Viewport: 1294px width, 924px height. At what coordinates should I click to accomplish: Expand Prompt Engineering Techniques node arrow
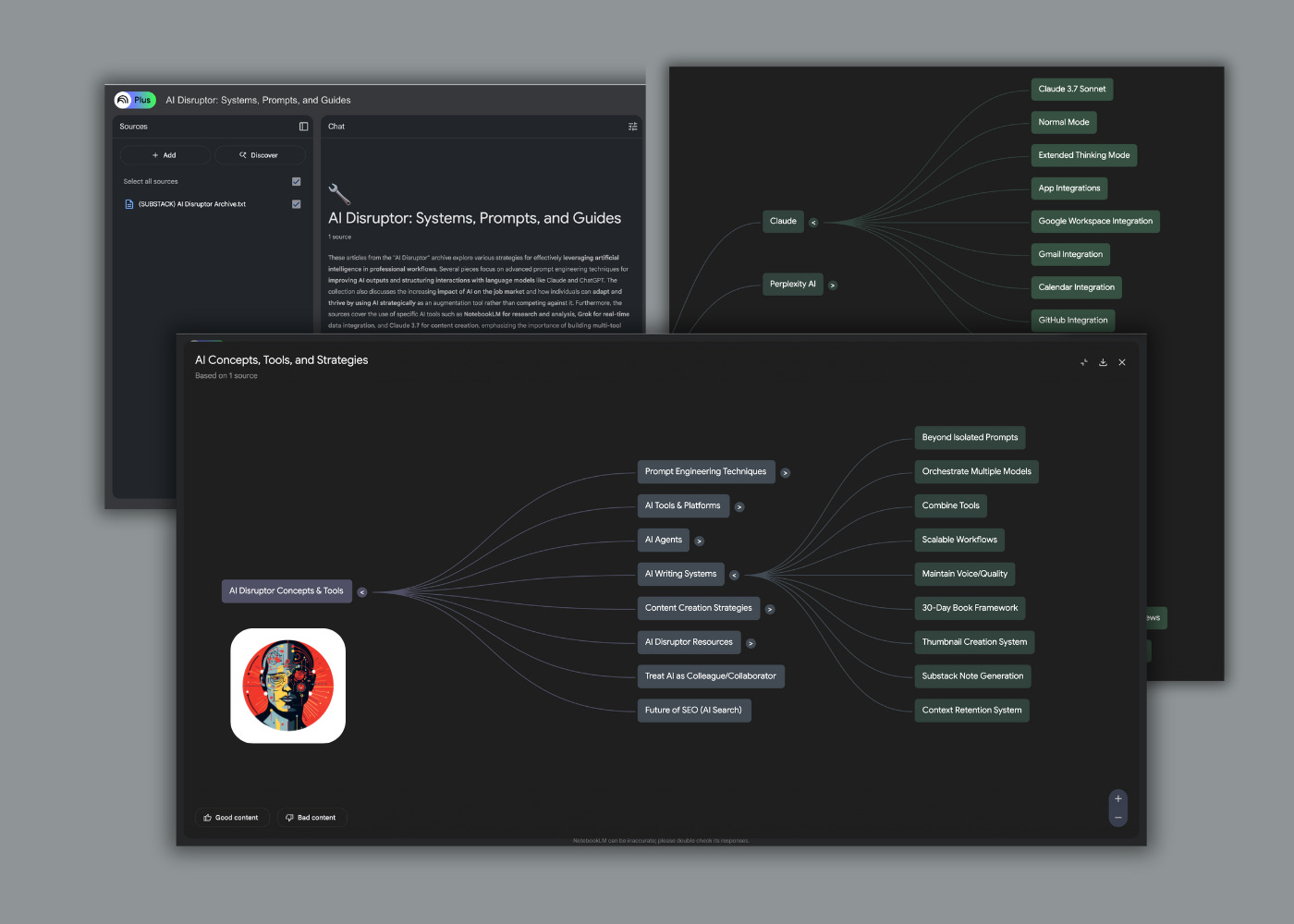tap(786, 473)
